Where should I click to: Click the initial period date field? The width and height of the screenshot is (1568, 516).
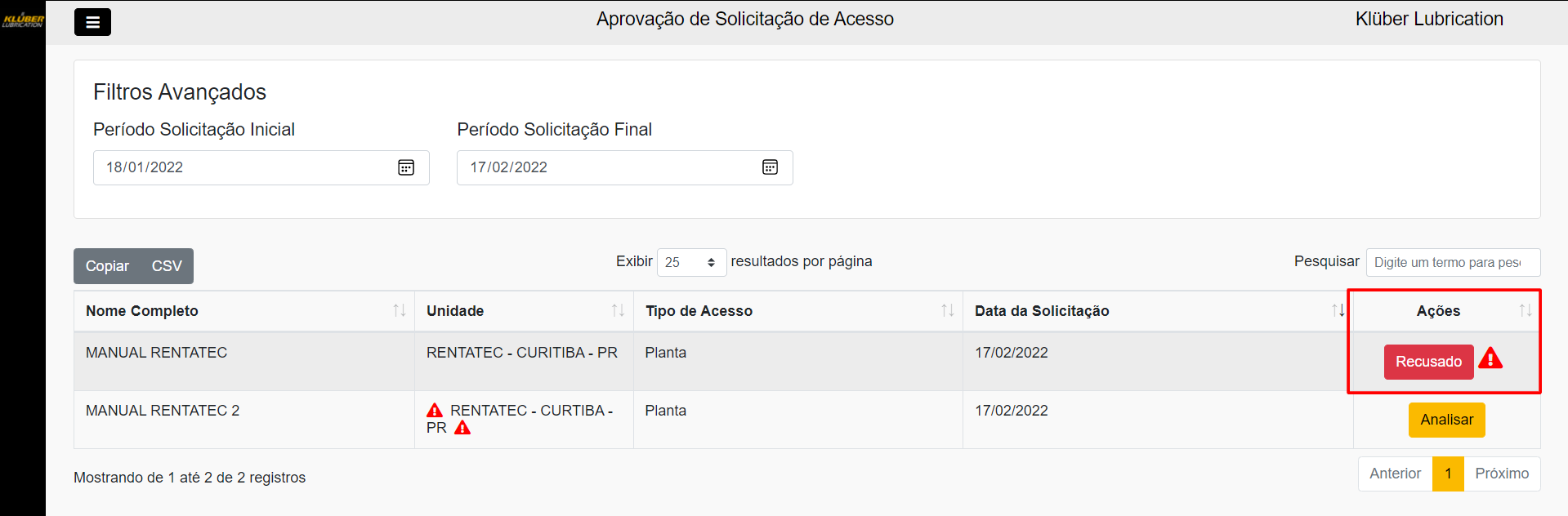point(245,167)
